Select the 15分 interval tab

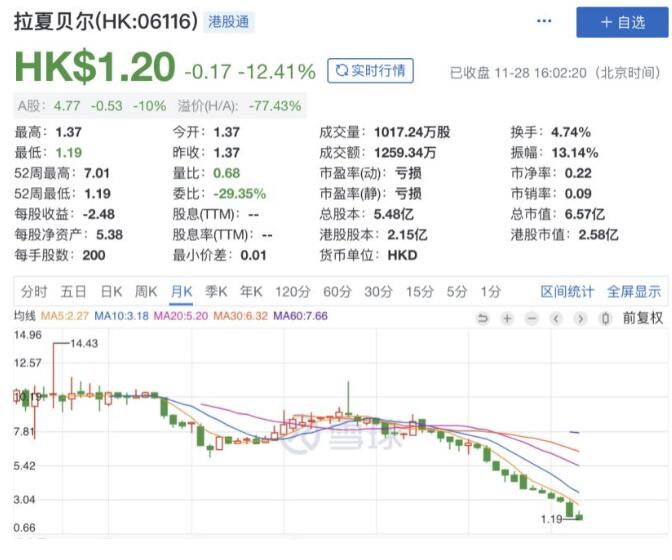[x=420, y=292]
